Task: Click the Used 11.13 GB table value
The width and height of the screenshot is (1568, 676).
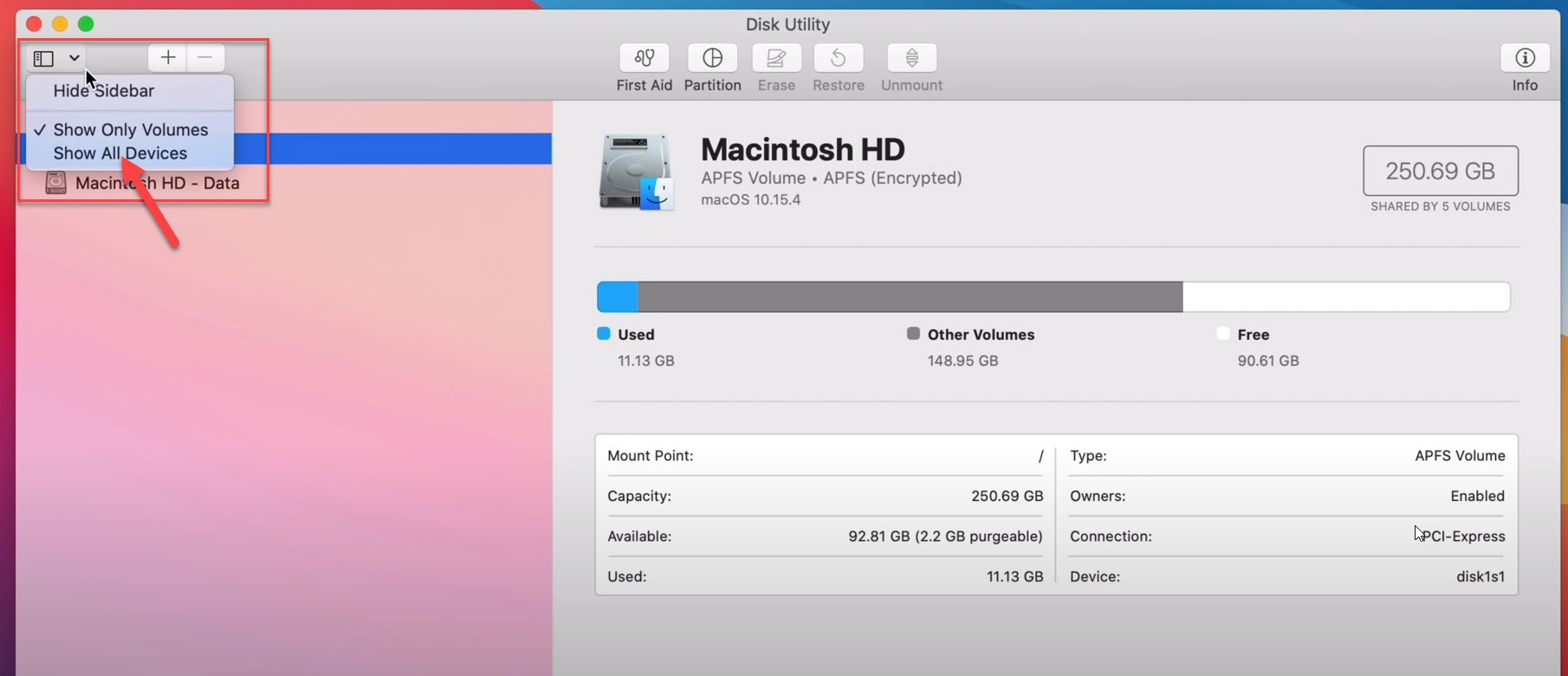Action: point(1014,576)
